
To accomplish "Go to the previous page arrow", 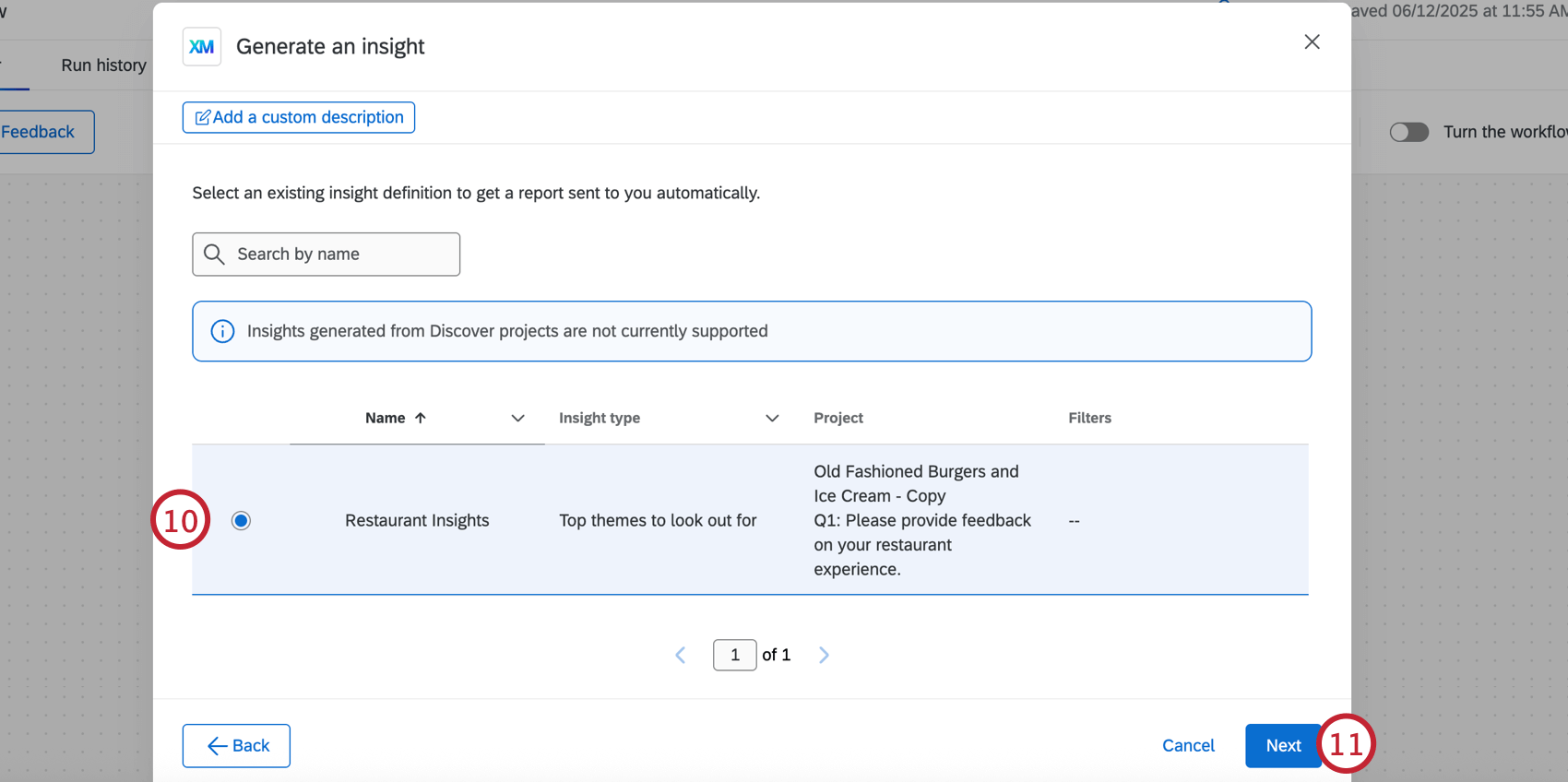I will (681, 655).
